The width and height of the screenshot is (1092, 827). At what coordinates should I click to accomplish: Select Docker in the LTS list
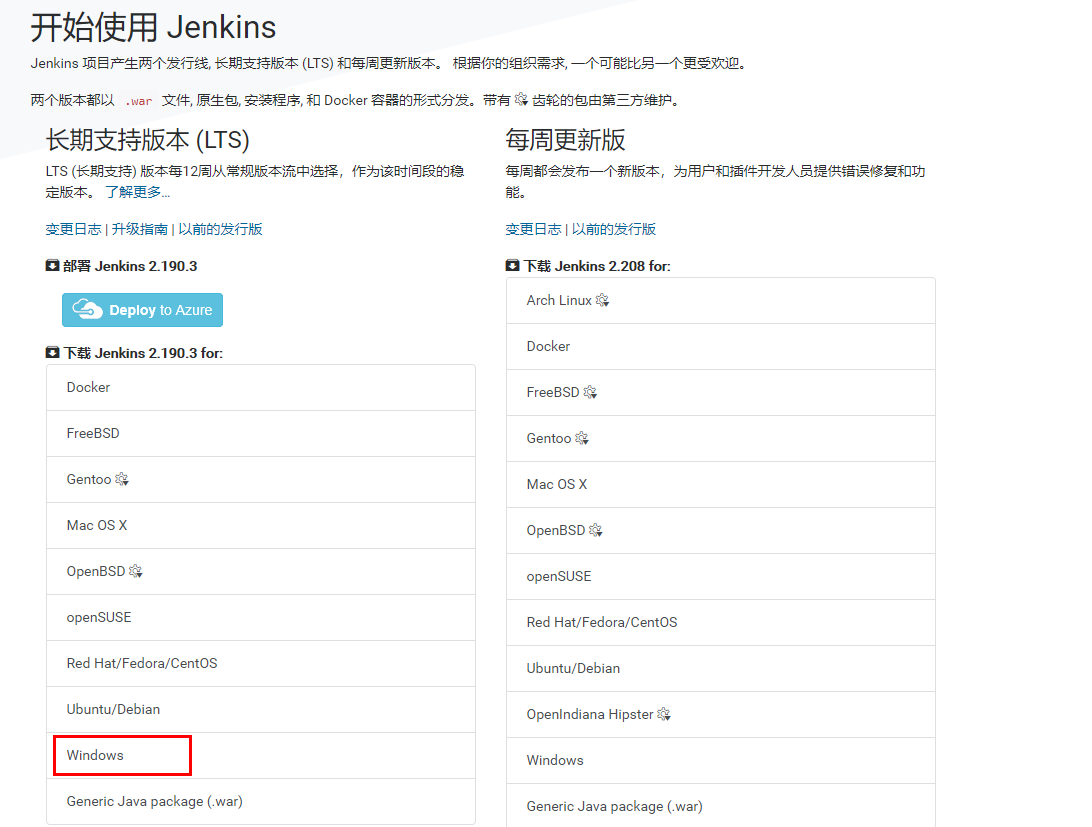[x=261, y=387]
